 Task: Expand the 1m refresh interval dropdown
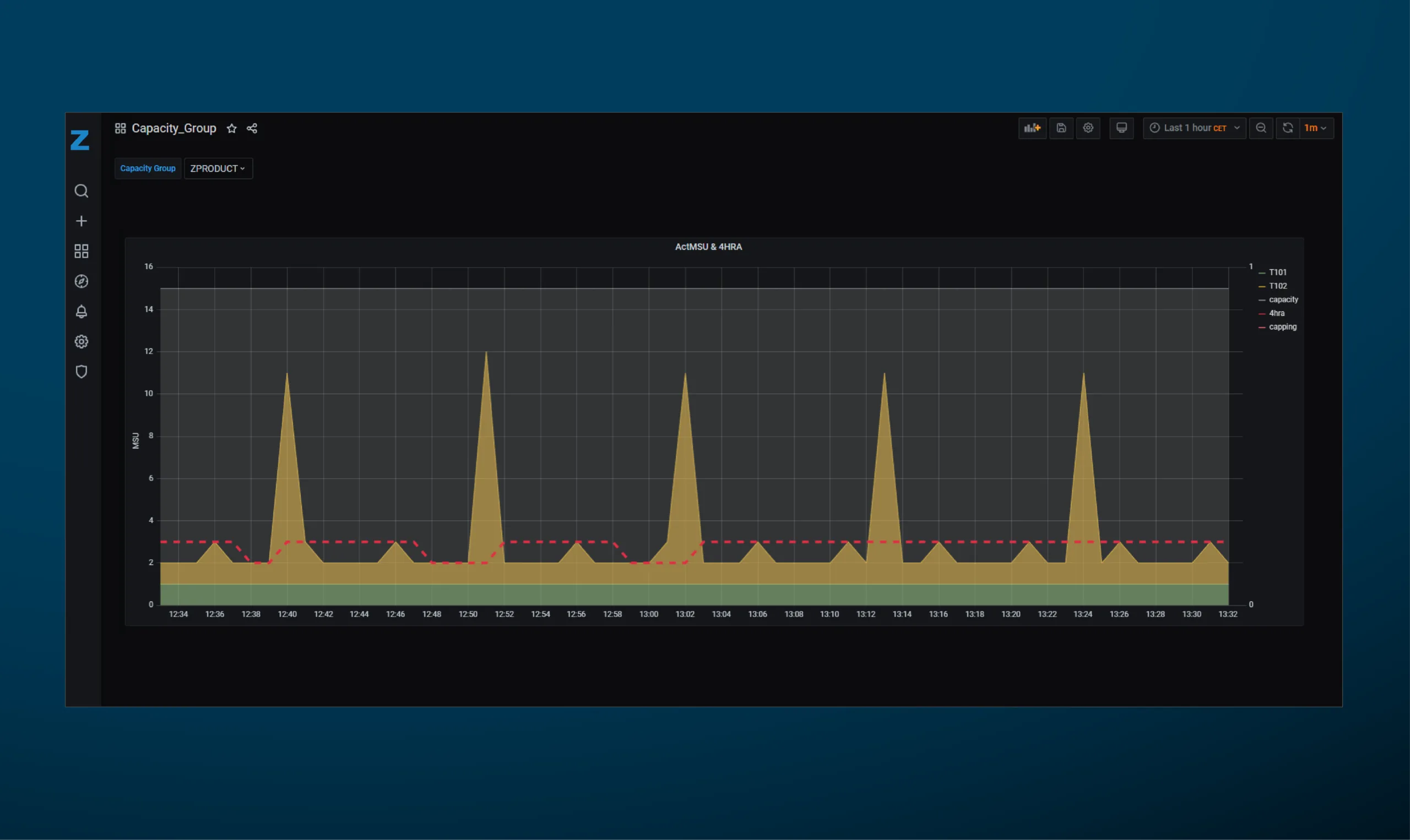tap(1316, 128)
